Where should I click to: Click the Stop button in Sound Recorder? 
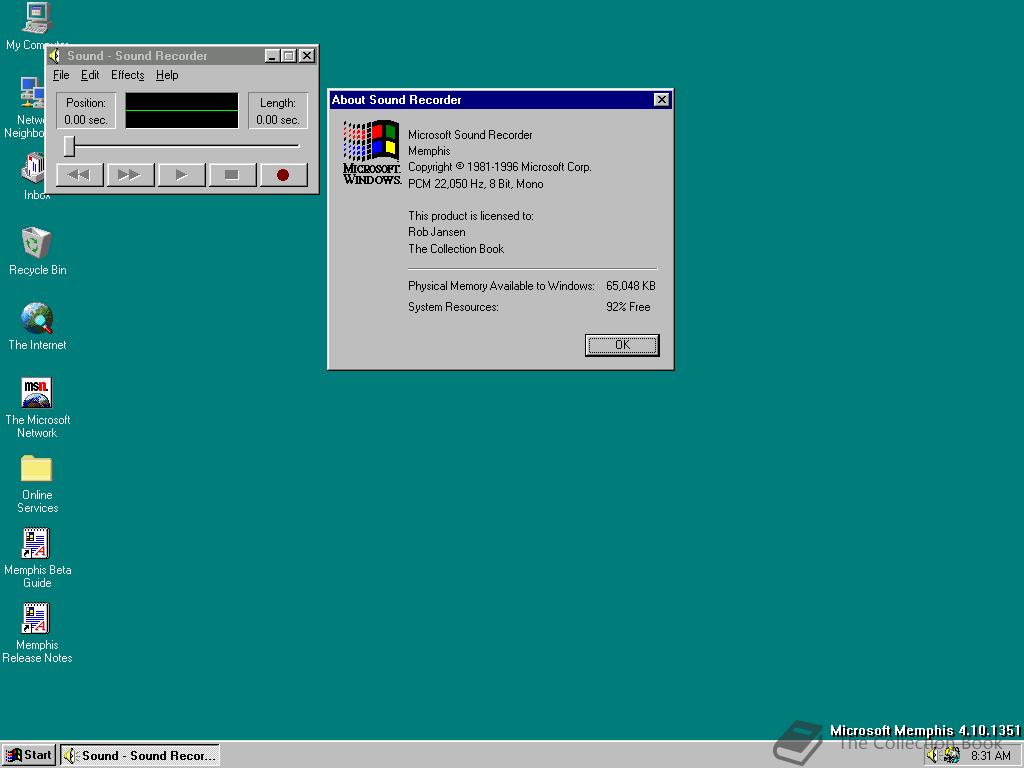click(x=232, y=174)
